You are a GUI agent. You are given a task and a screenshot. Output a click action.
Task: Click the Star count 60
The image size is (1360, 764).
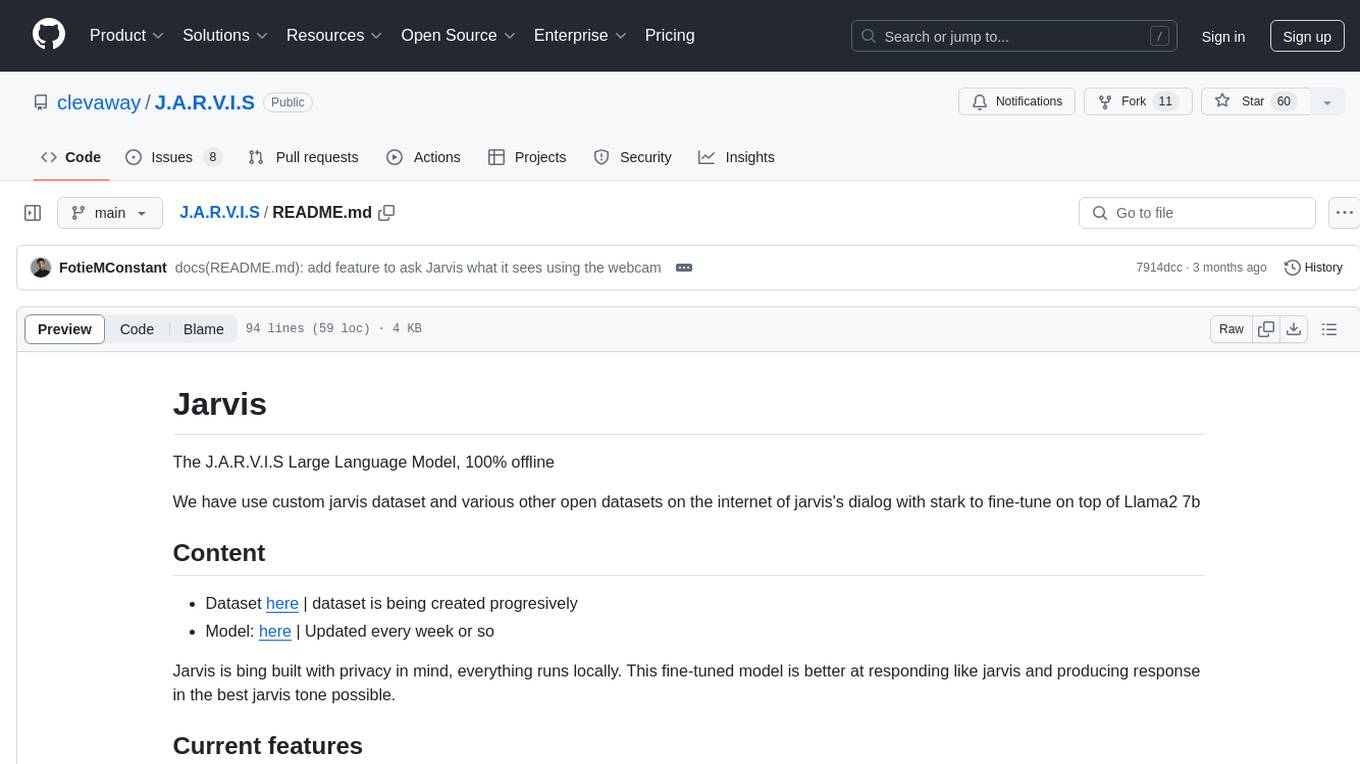(1284, 102)
